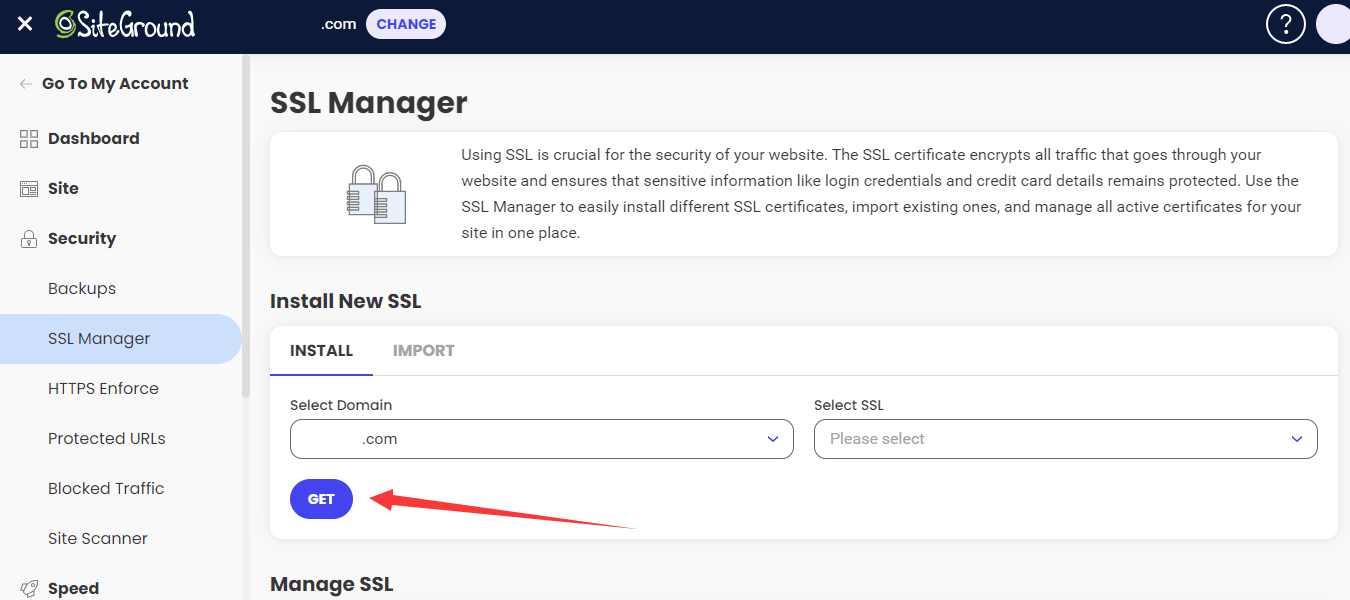Close the menu with the X icon

click(x=24, y=24)
